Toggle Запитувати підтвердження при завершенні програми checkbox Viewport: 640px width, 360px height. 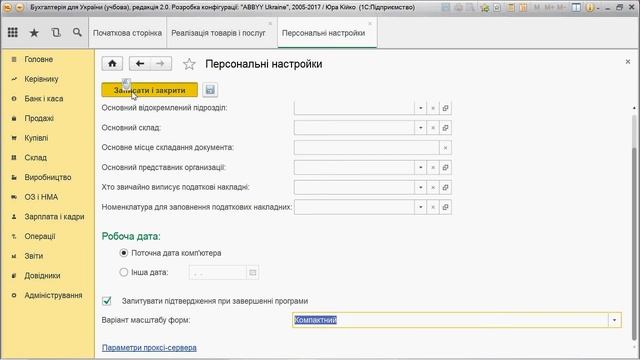click(107, 301)
